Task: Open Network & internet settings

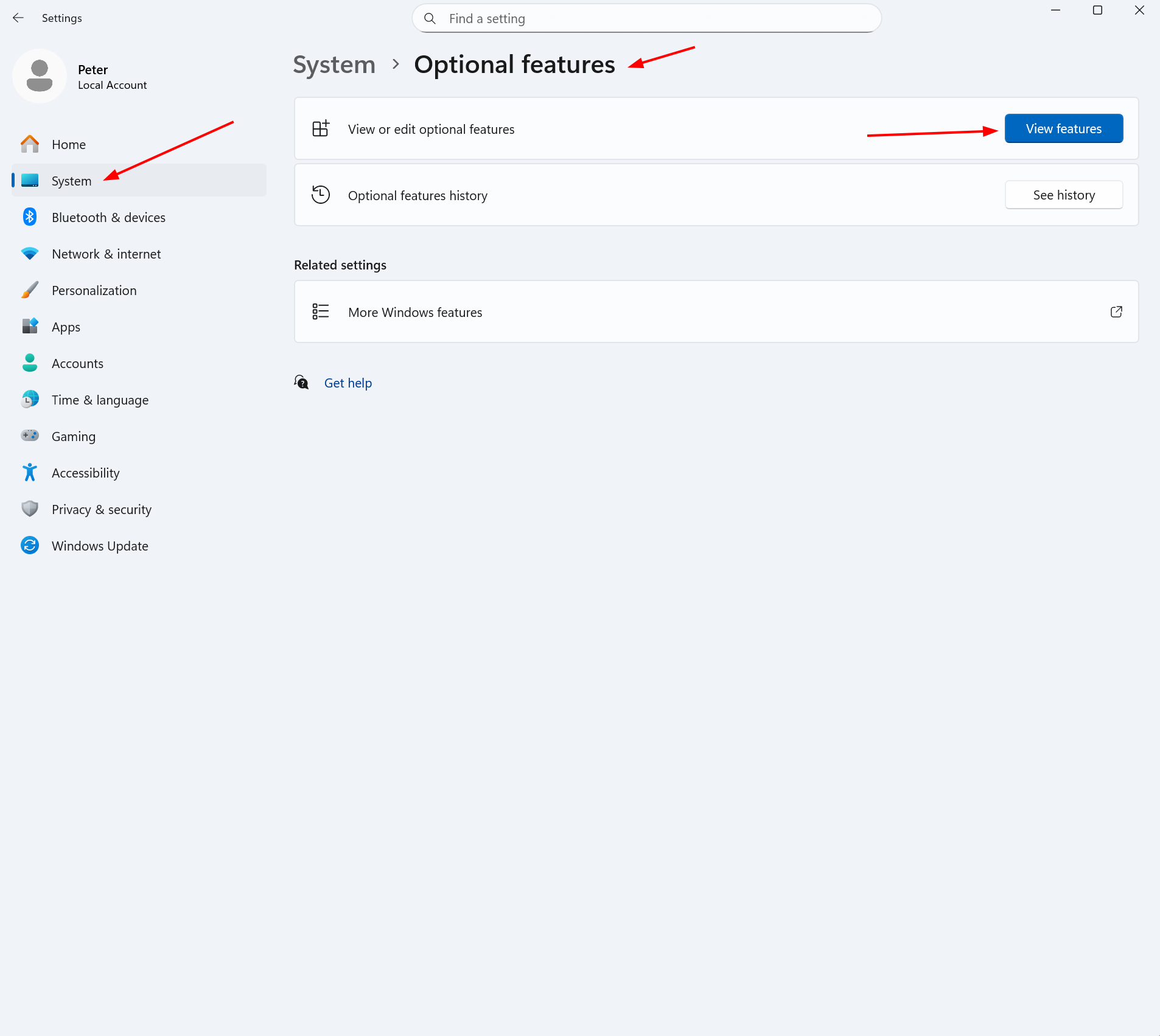Action: (139, 254)
